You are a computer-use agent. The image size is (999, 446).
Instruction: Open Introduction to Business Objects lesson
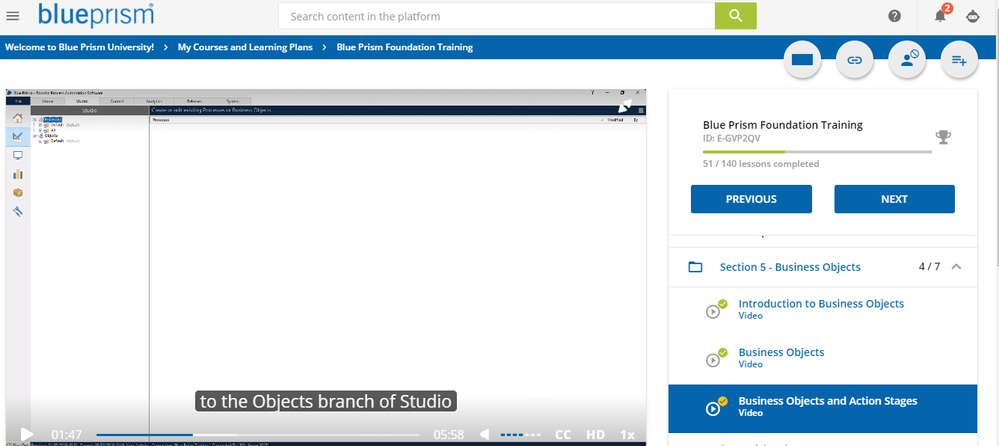[821, 304]
